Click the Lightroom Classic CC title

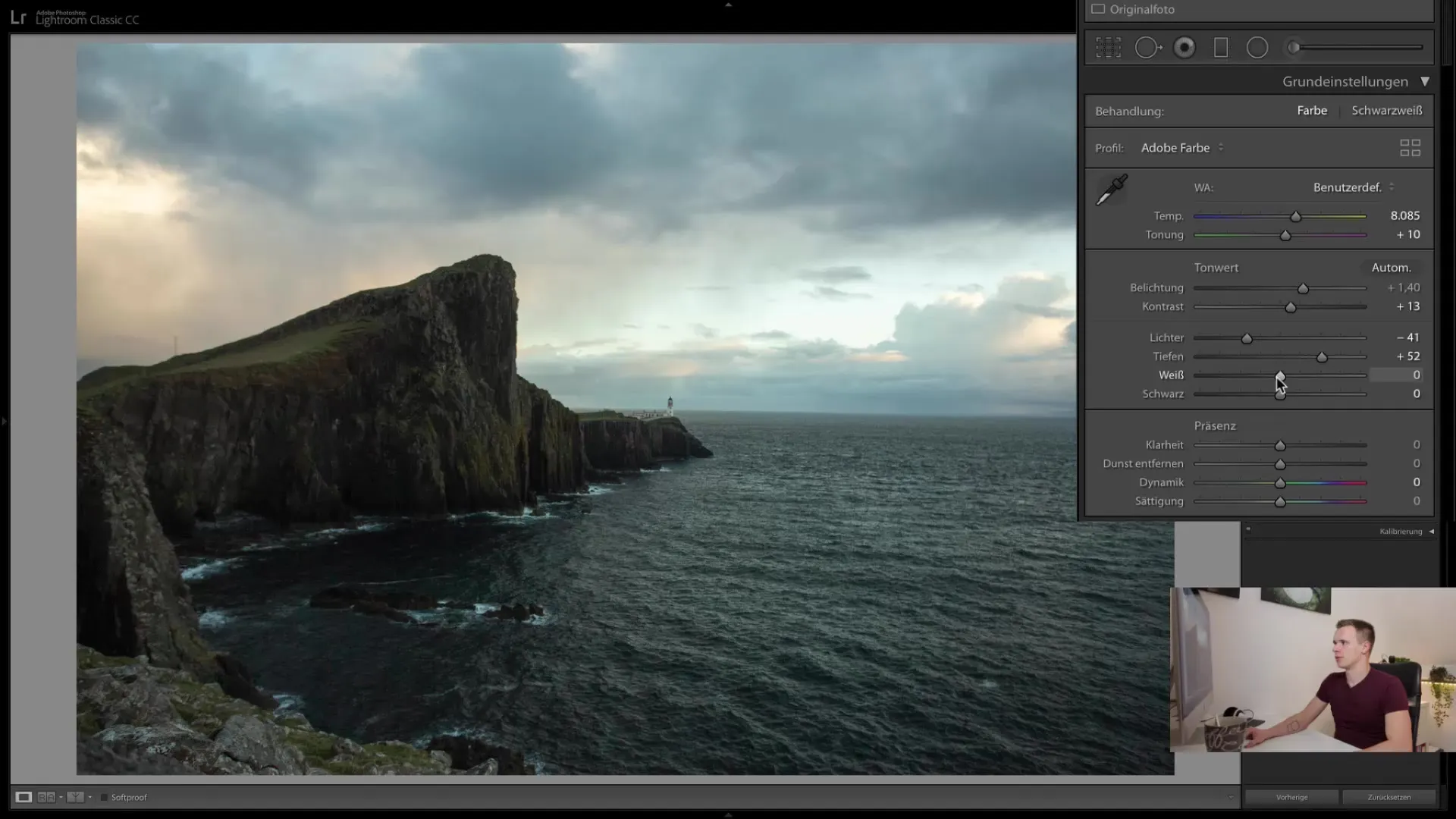pos(87,20)
